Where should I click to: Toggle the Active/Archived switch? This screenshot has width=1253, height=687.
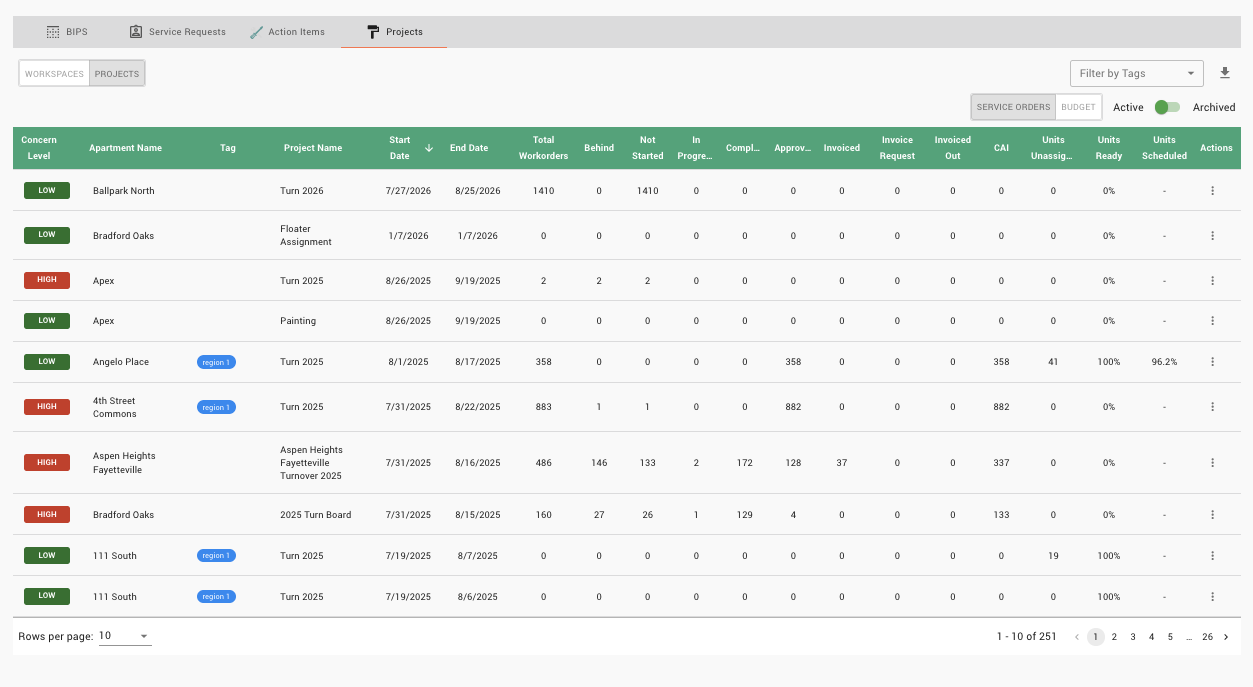click(x=1167, y=107)
